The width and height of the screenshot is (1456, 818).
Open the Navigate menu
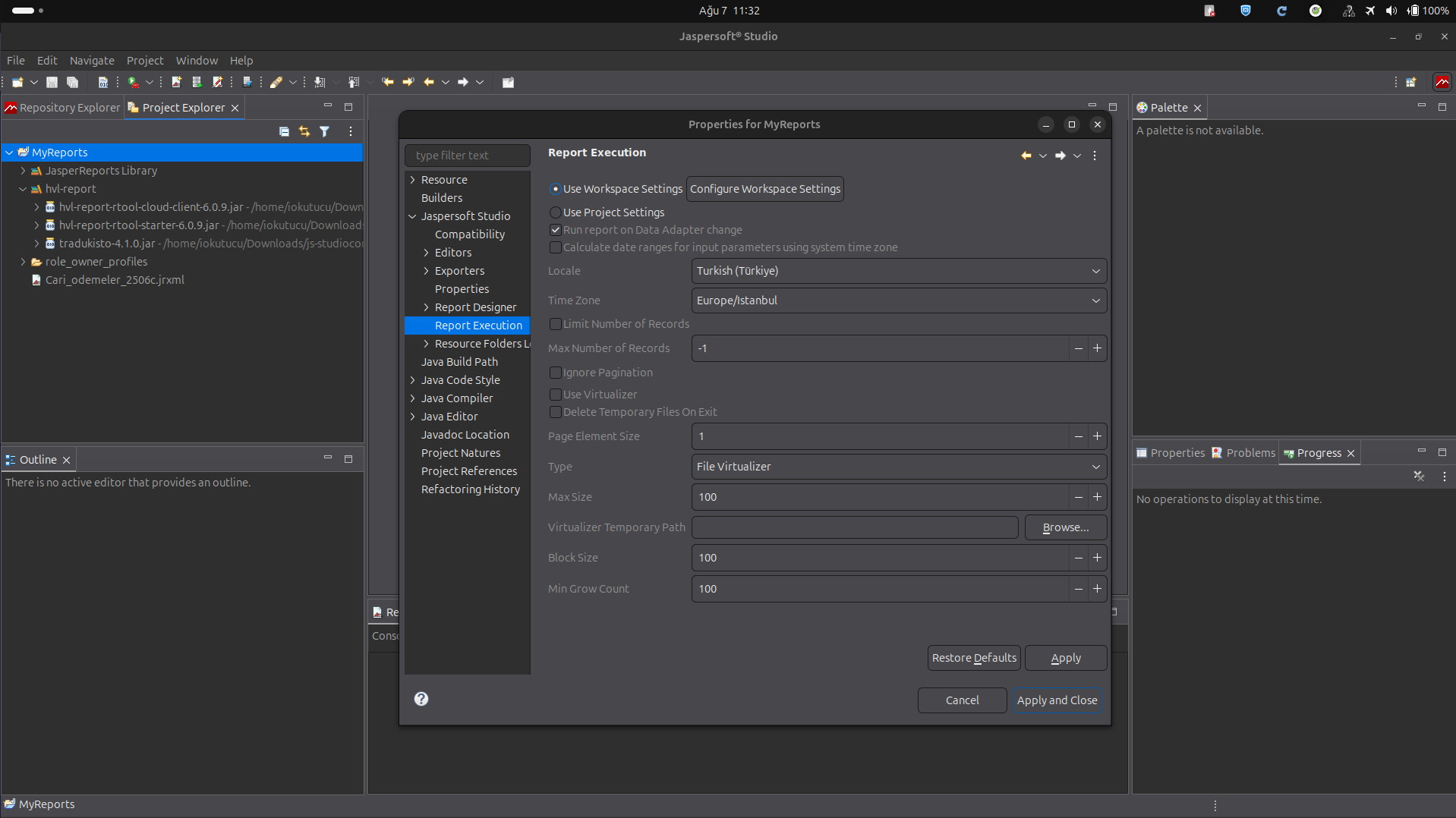click(x=92, y=61)
